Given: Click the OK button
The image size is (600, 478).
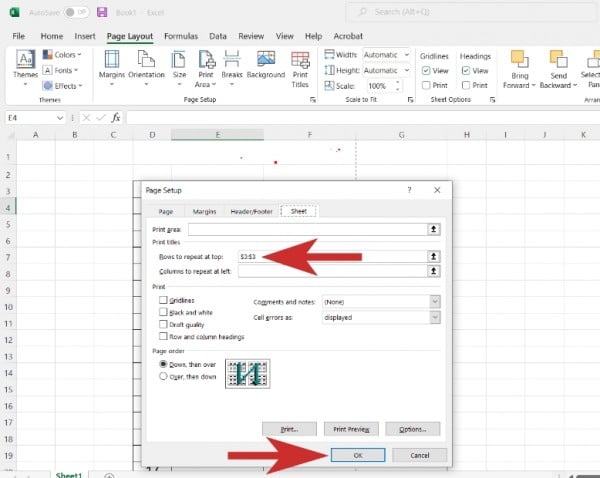Looking at the screenshot, I should click(358, 455).
